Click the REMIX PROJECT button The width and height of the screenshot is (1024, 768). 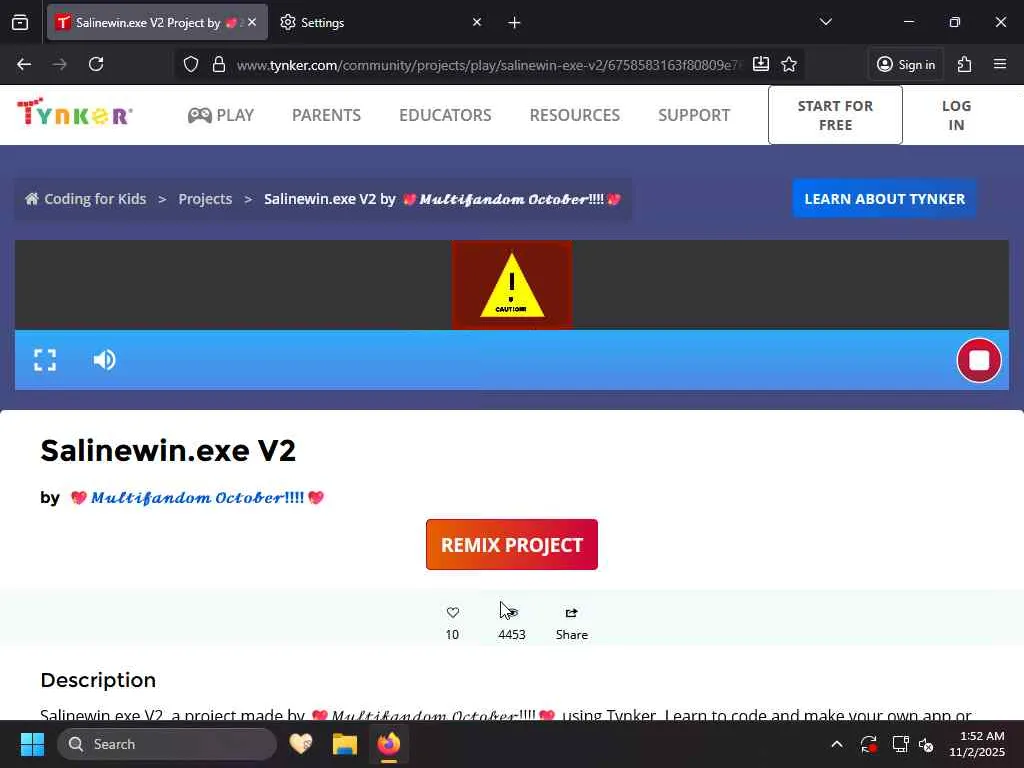pyautogui.click(x=512, y=545)
